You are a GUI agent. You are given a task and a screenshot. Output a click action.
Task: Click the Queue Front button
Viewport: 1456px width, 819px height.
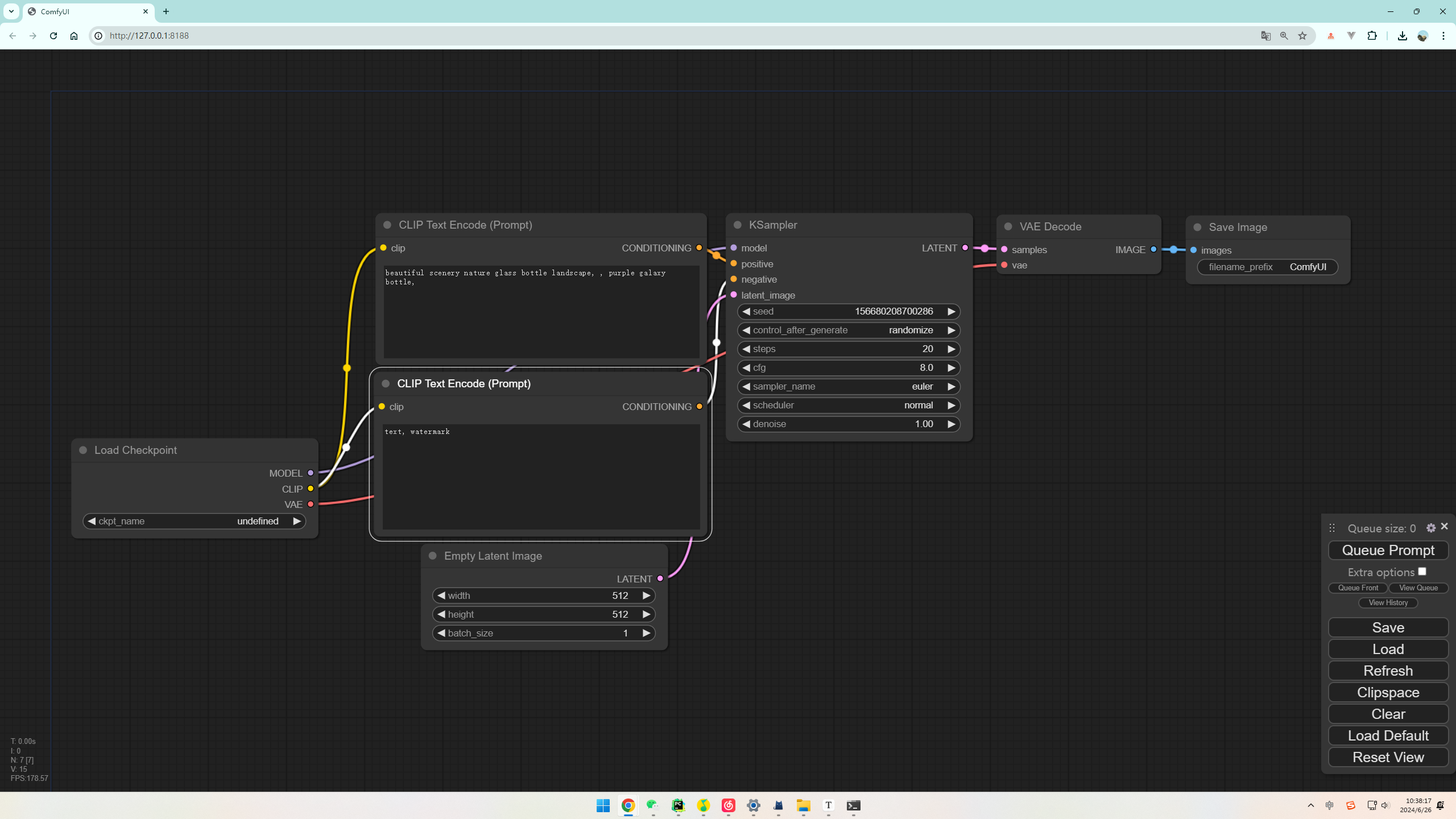pyautogui.click(x=1358, y=588)
